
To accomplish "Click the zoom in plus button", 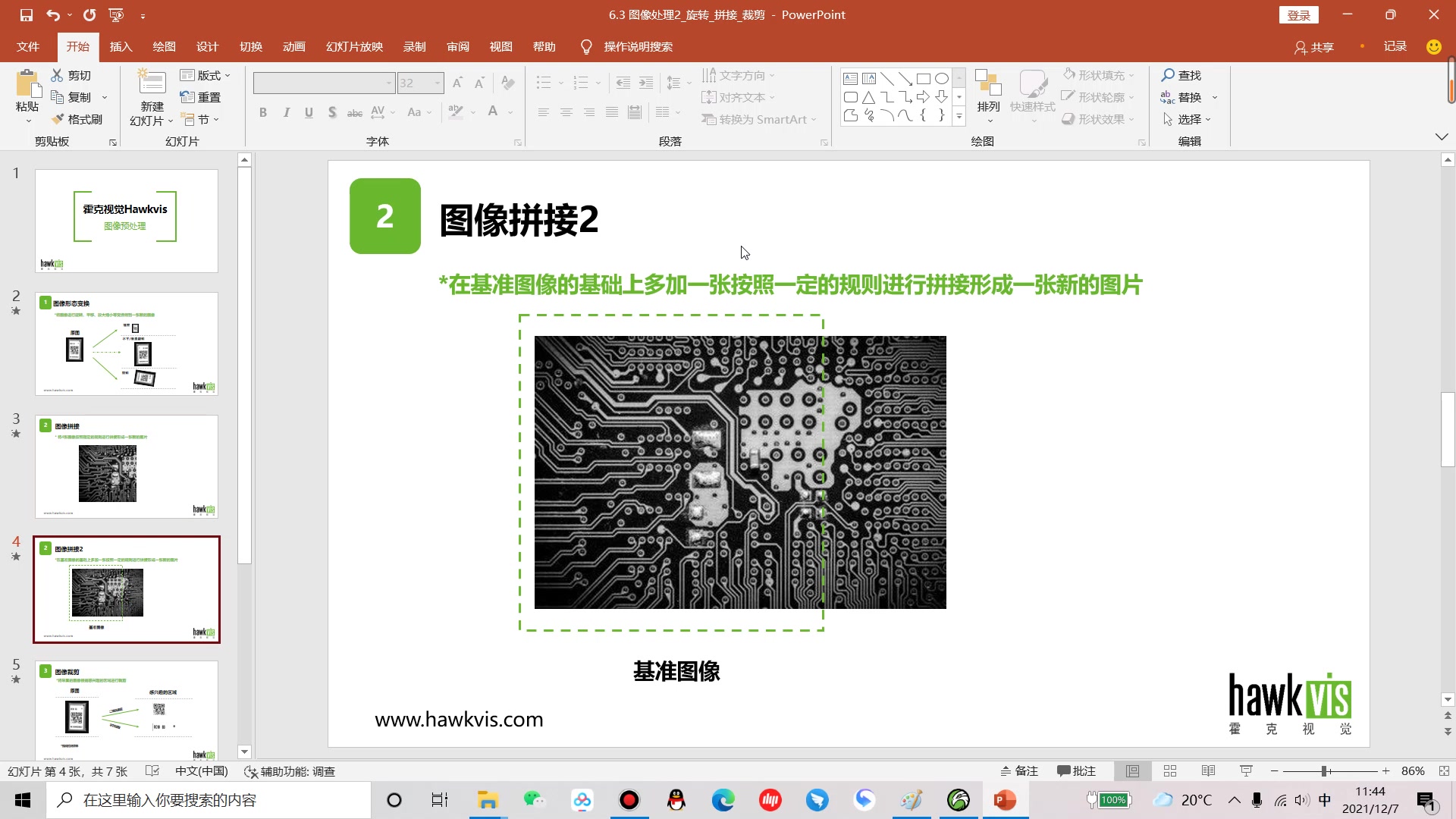I will point(1385,770).
